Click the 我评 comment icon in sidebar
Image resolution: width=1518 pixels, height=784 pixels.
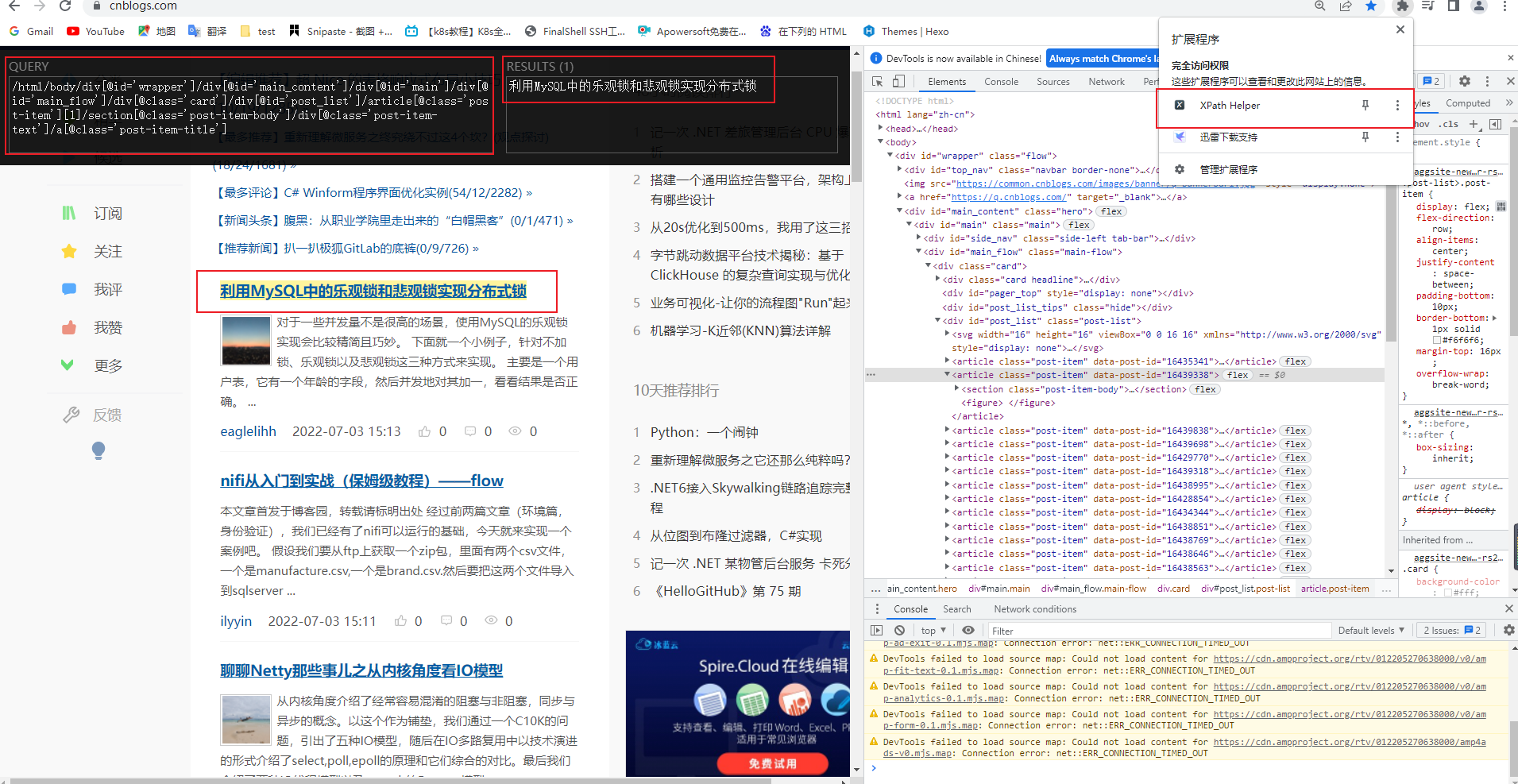(x=69, y=289)
